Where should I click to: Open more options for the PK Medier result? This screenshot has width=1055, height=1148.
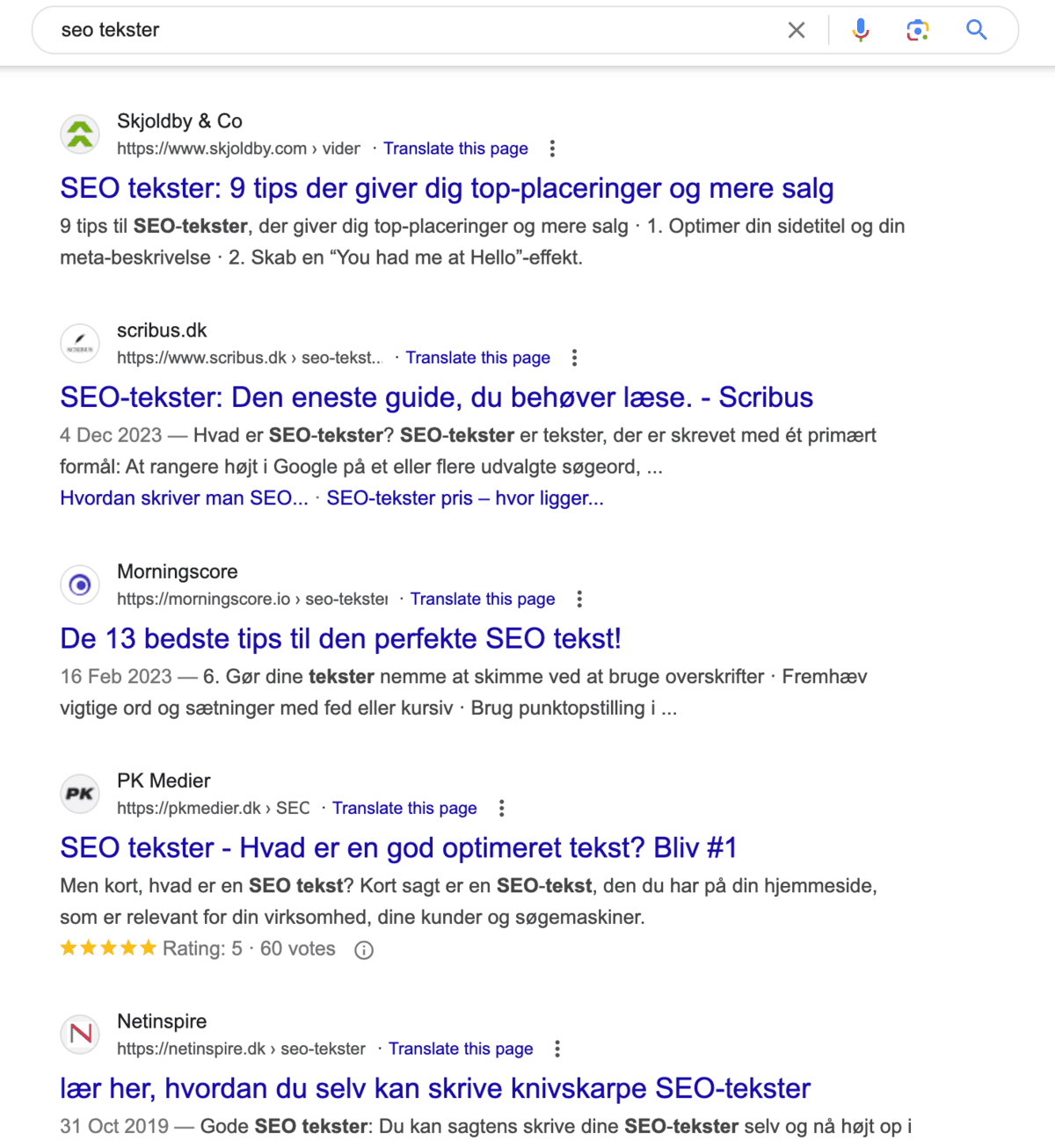(x=501, y=809)
